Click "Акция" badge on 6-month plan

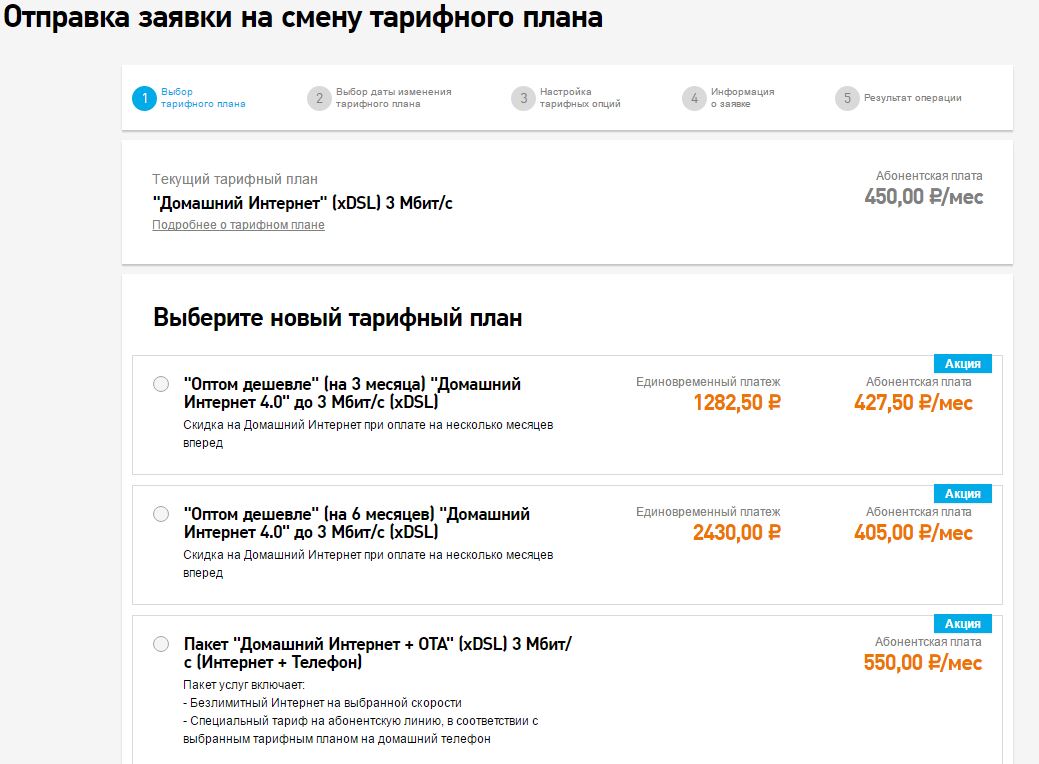point(962,494)
